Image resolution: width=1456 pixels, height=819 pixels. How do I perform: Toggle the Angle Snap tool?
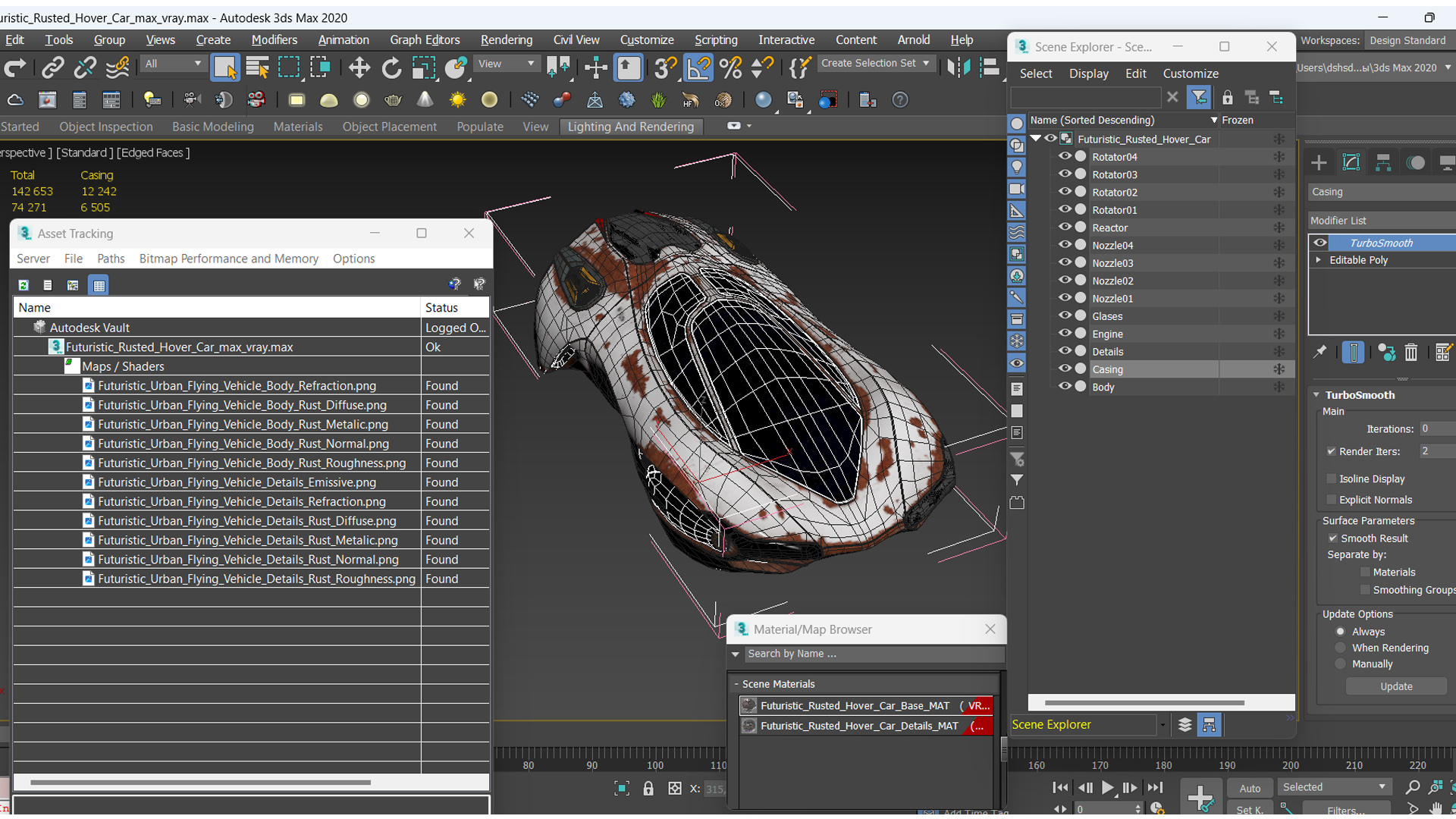click(698, 67)
